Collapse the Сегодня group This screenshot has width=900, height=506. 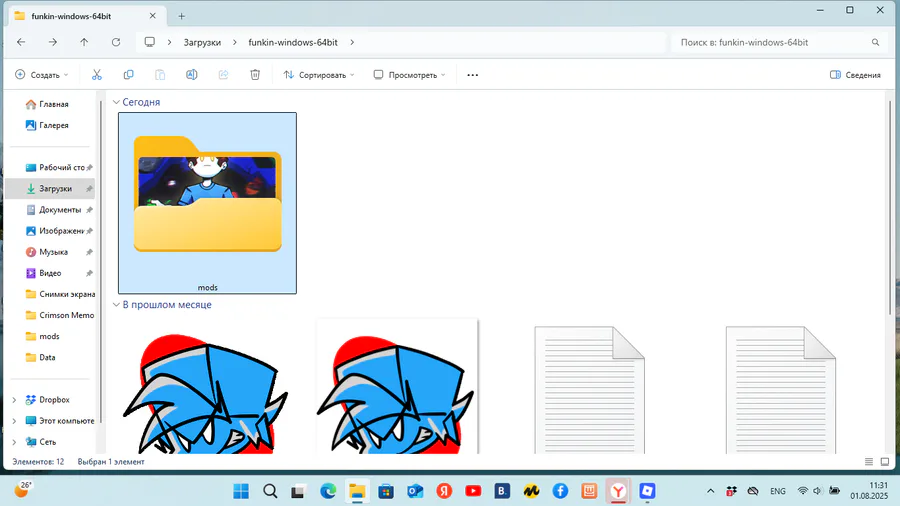(x=116, y=102)
